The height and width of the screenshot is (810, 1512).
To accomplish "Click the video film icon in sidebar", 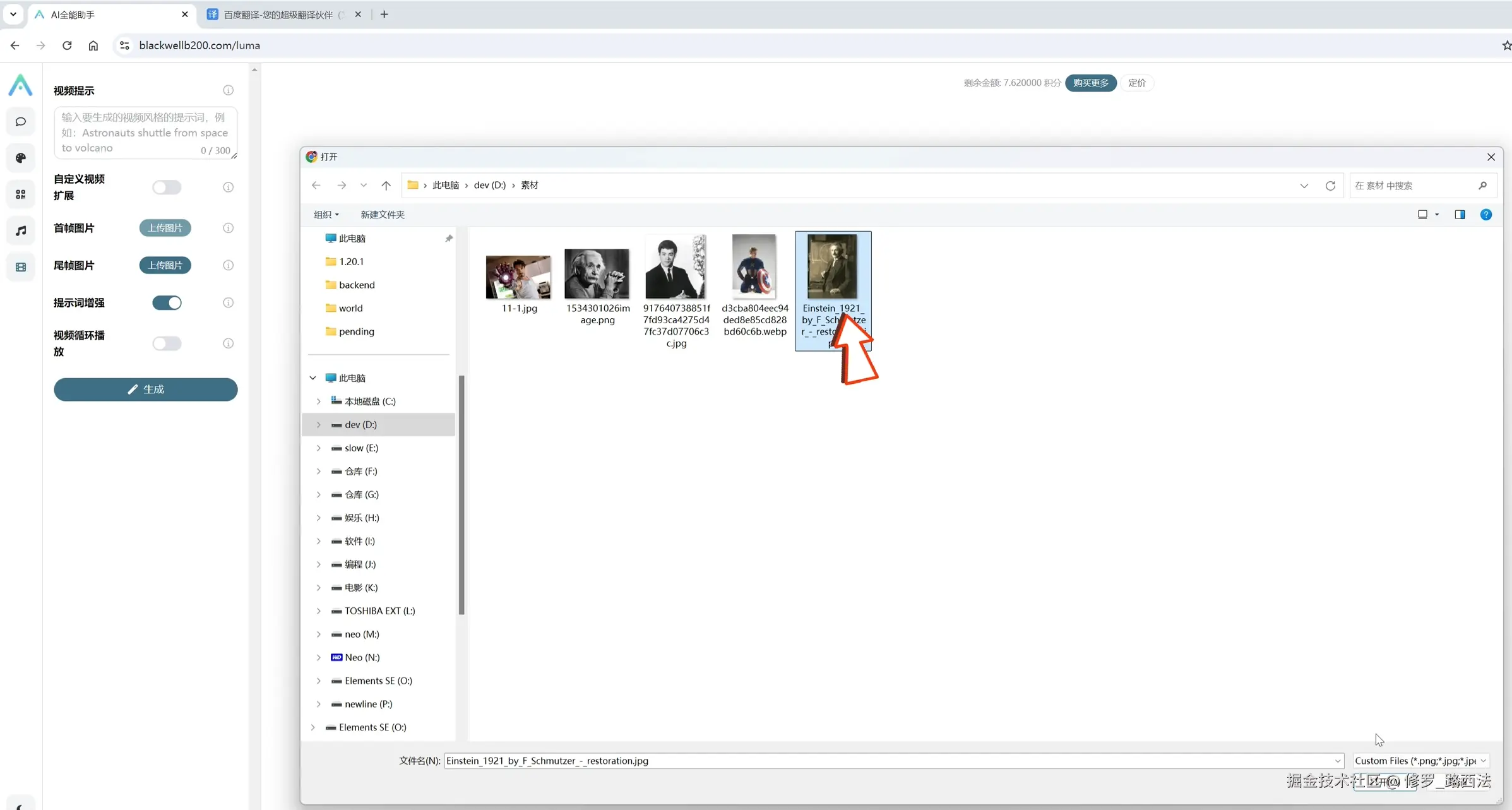I will tap(21, 267).
